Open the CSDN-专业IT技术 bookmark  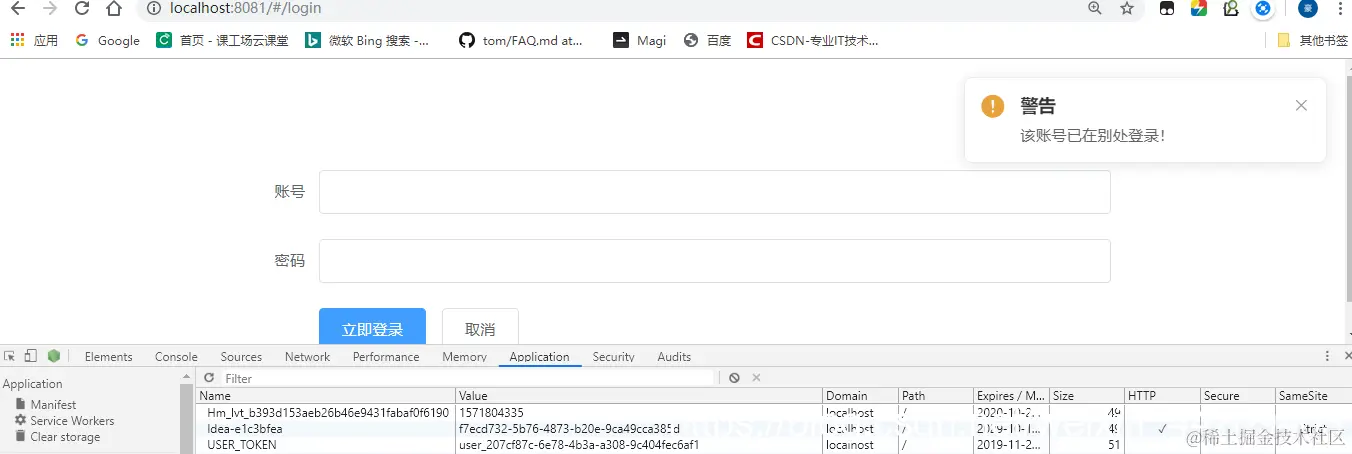pyautogui.click(x=813, y=41)
